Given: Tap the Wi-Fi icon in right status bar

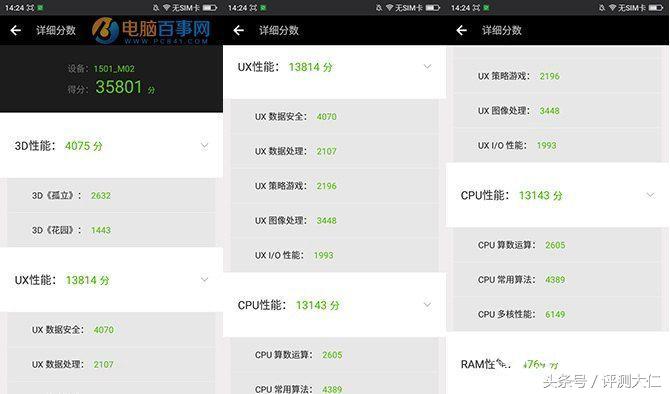Looking at the screenshot, I should 613,8.
